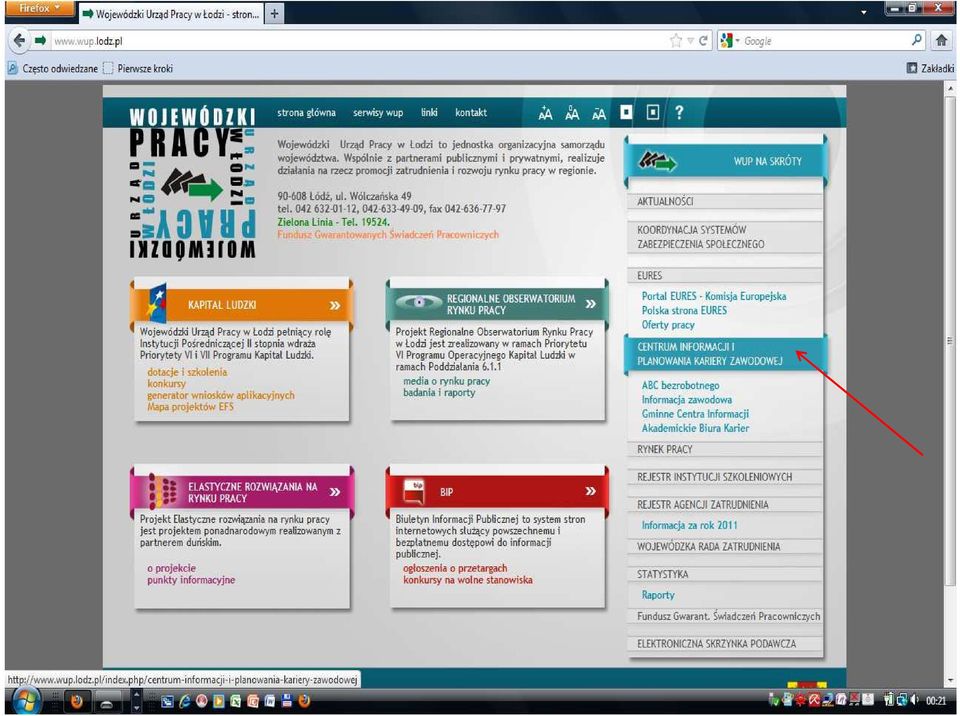Screen dimensions: 960x716
Task: Open Fundusz Gwarantowanych Świadczeń Pracowniczych orange link
Action: (388, 235)
